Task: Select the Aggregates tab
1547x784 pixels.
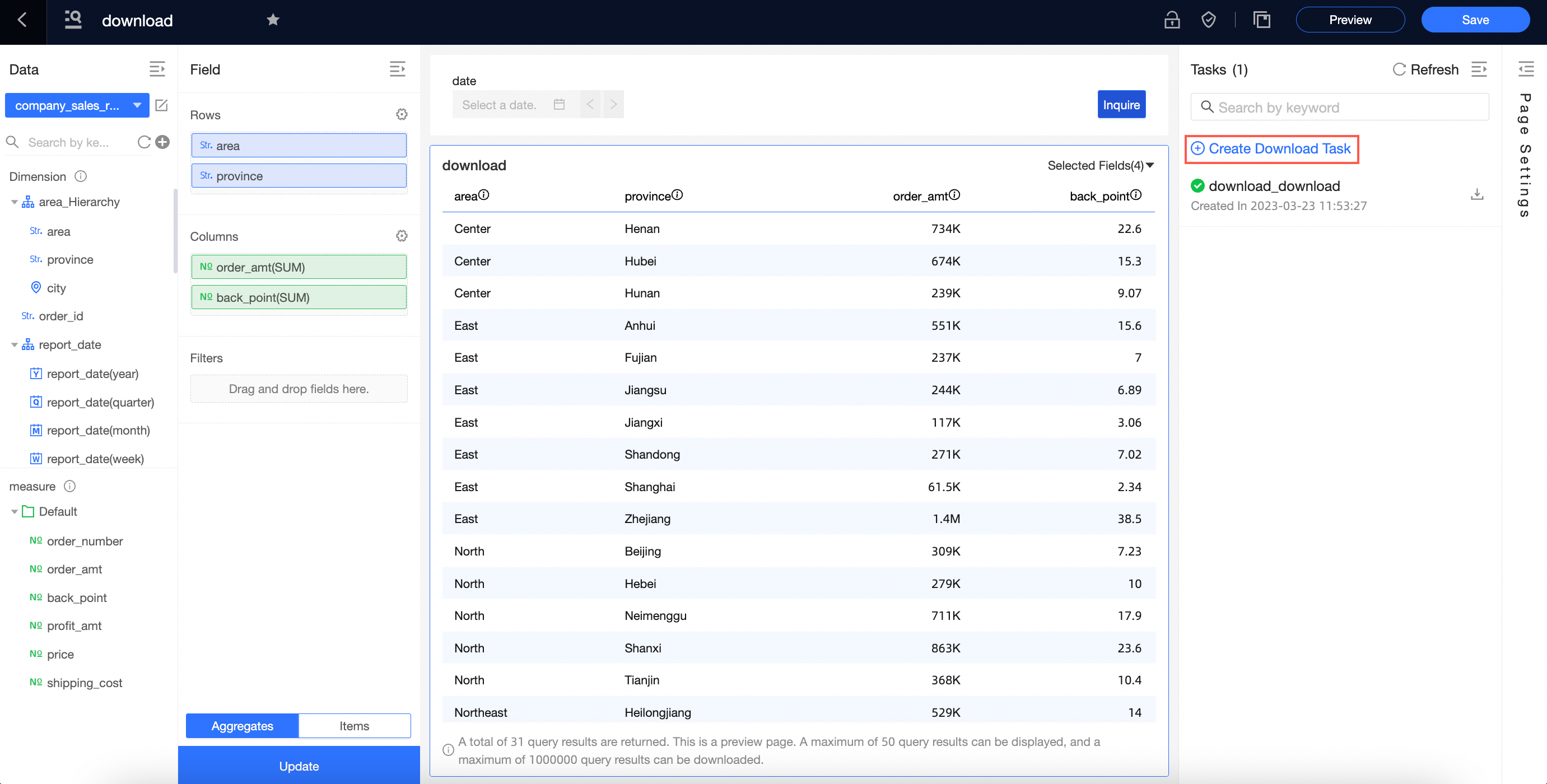Action: point(242,725)
